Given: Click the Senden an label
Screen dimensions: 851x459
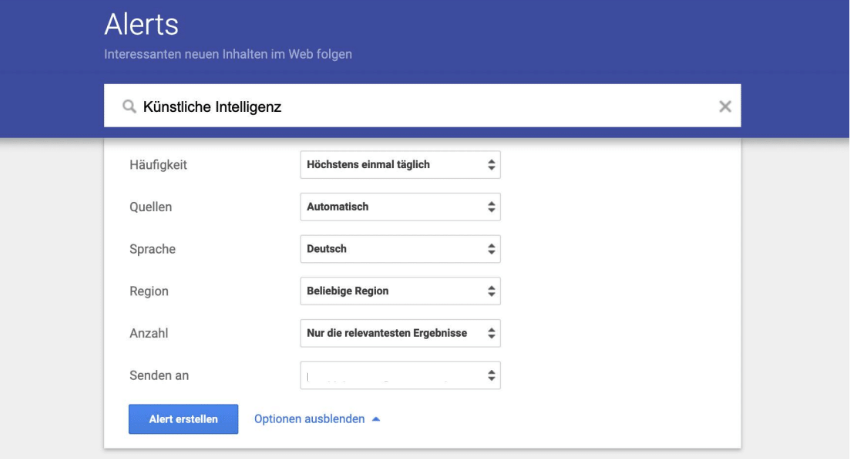Looking at the screenshot, I should click(x=159, y=375).
